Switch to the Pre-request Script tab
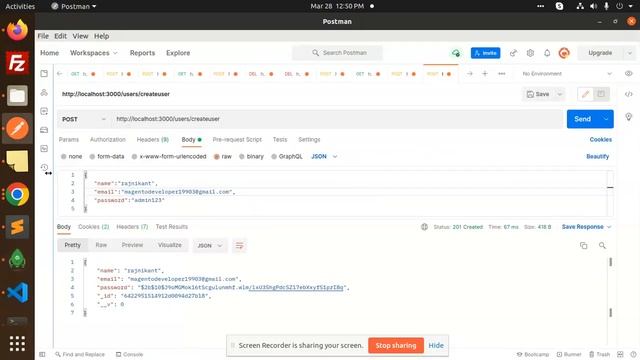Image resolution: width=640 pixels, height=360 pixels. click(237, 140)
